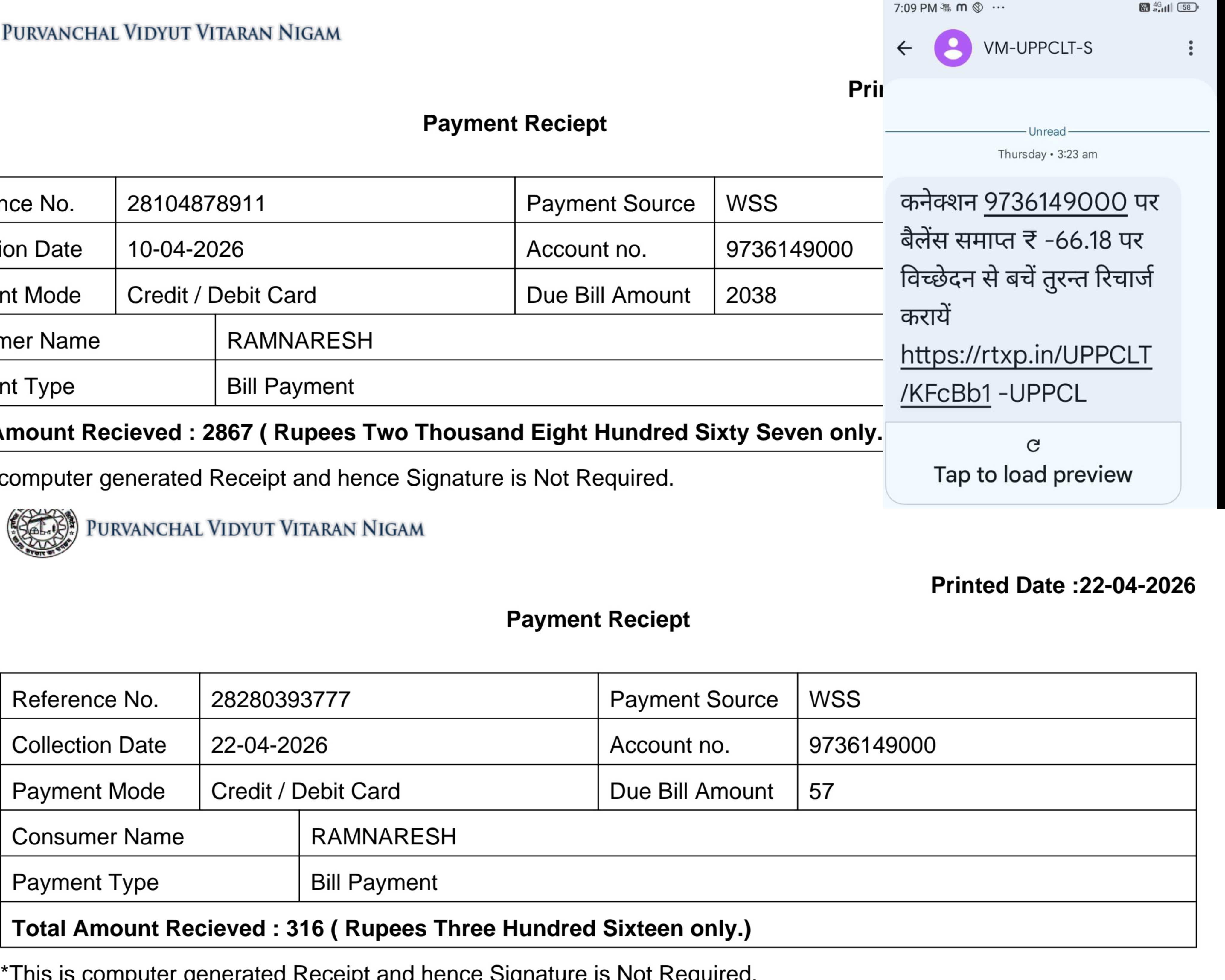Click reference number 28104878911 in top receipt
Image resolution: width=1225 pixels, height=980 pixels.
pyautogui.click(x=196, y=203)
